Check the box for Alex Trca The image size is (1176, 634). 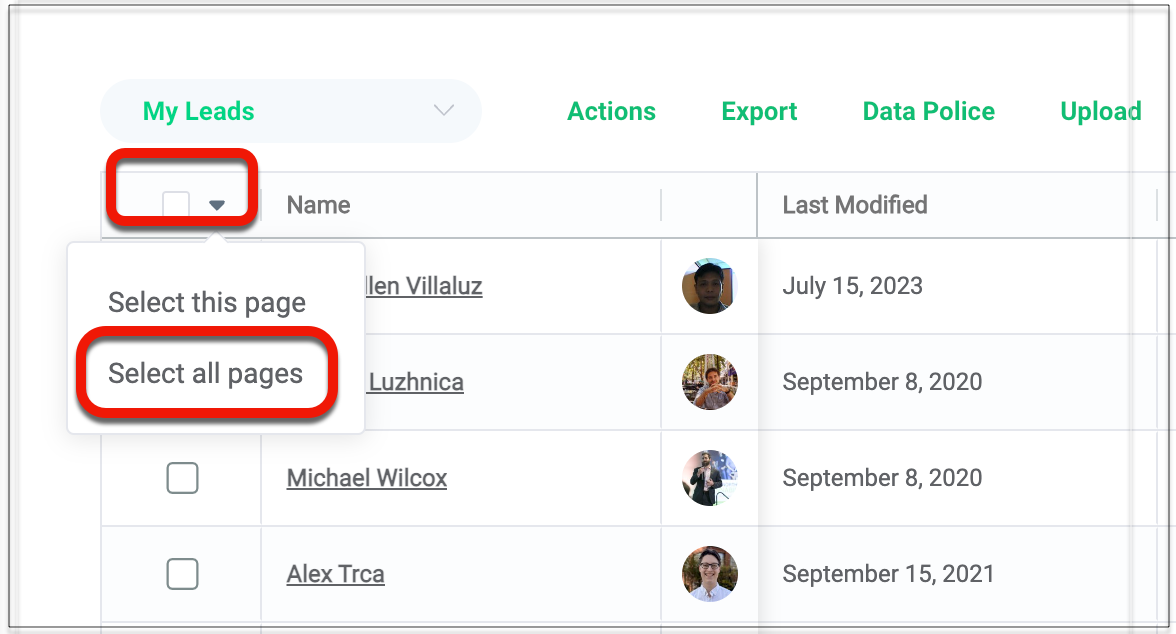(182, 574)
